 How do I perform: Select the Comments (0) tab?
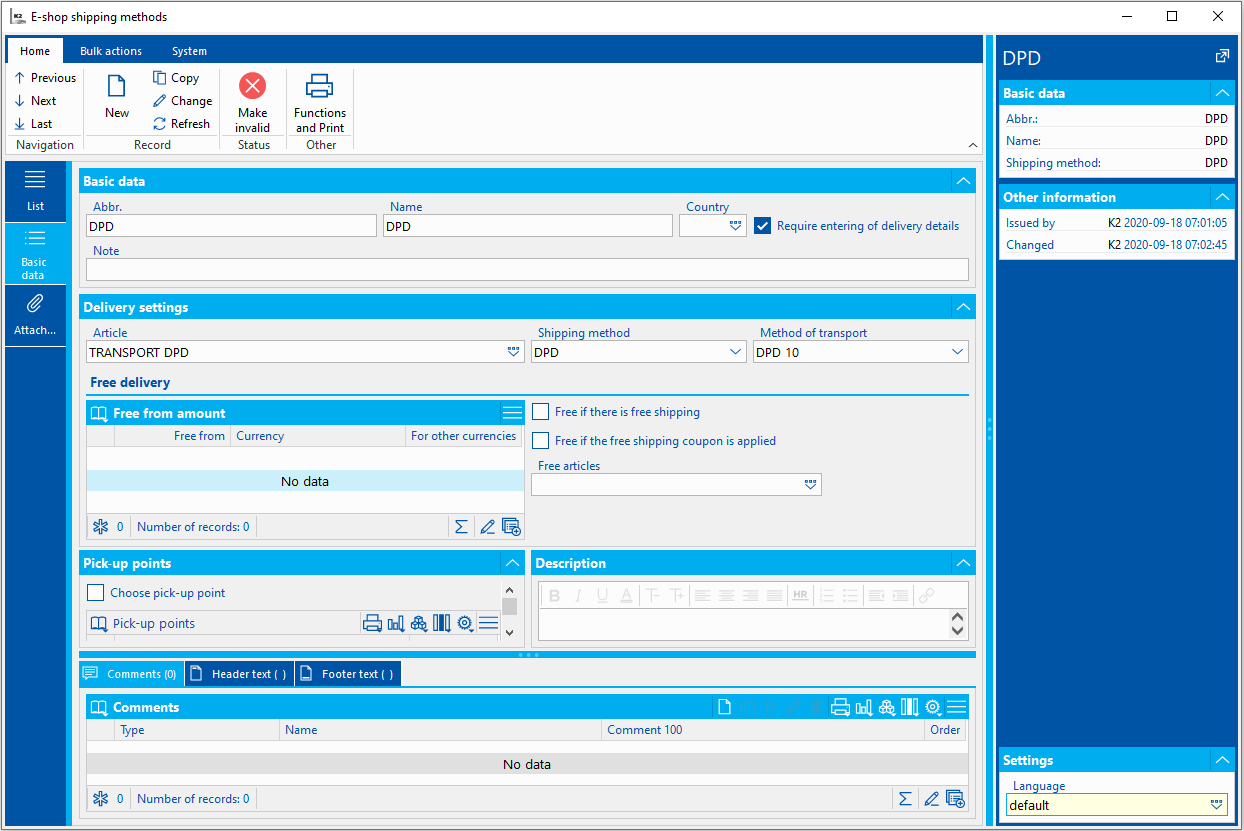131,674
